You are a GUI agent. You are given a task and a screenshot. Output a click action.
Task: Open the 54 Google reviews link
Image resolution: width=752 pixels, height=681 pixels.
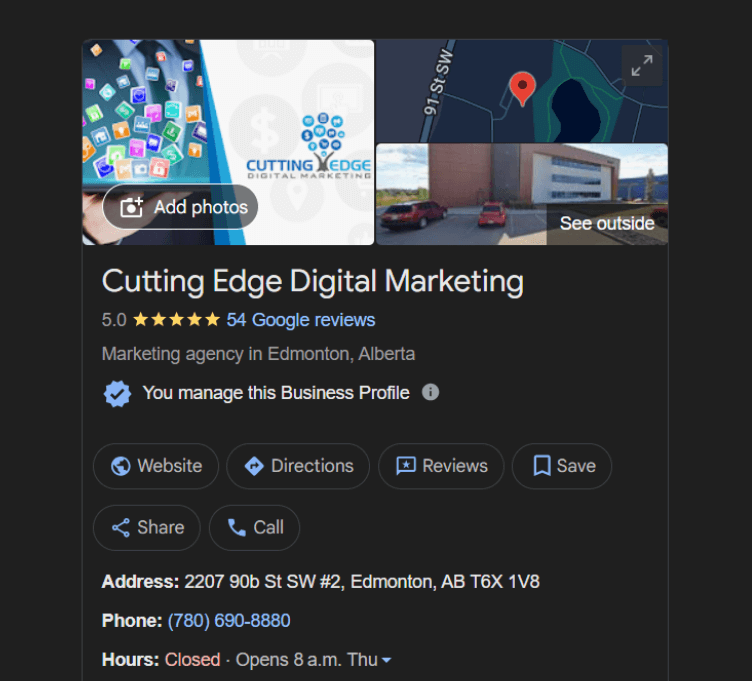[x=301, y=320]
